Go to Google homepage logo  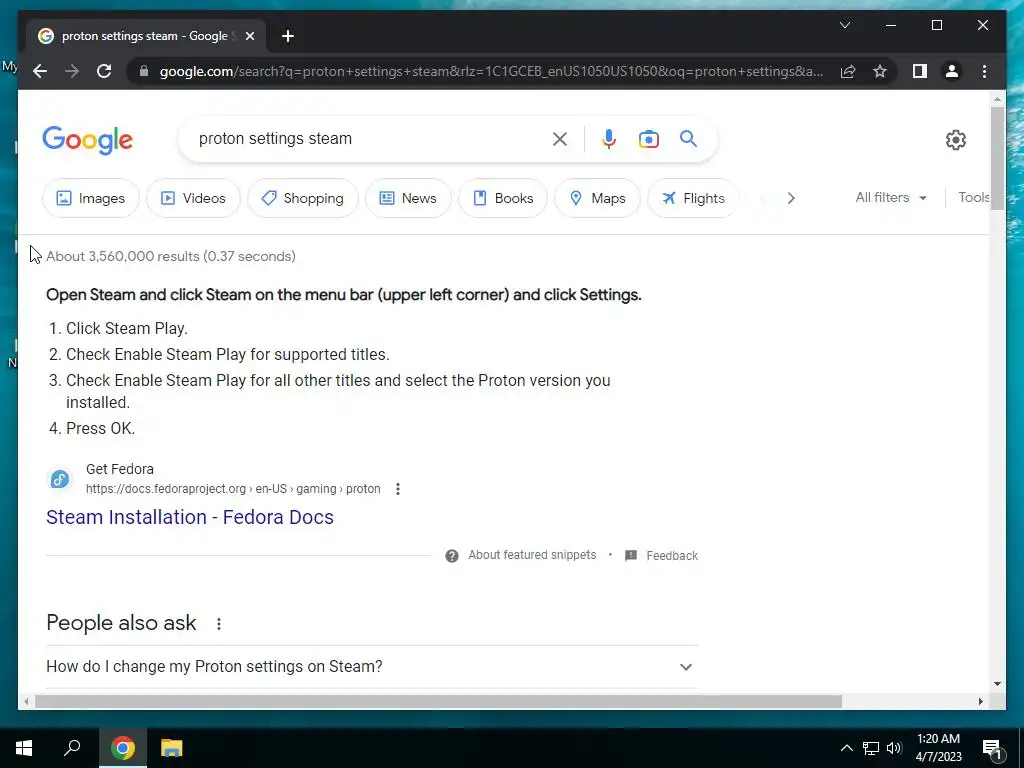[88, 140]
